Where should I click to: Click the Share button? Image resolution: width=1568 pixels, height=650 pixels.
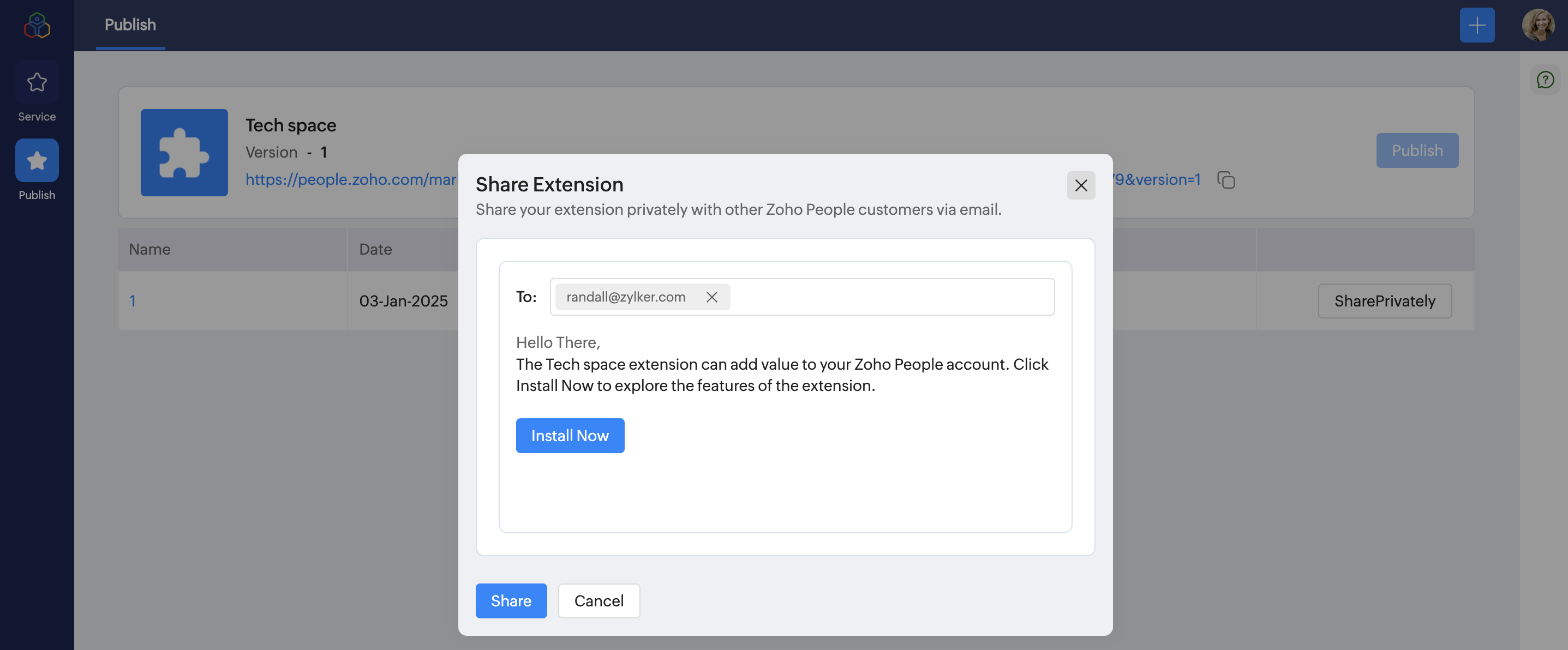511,601
